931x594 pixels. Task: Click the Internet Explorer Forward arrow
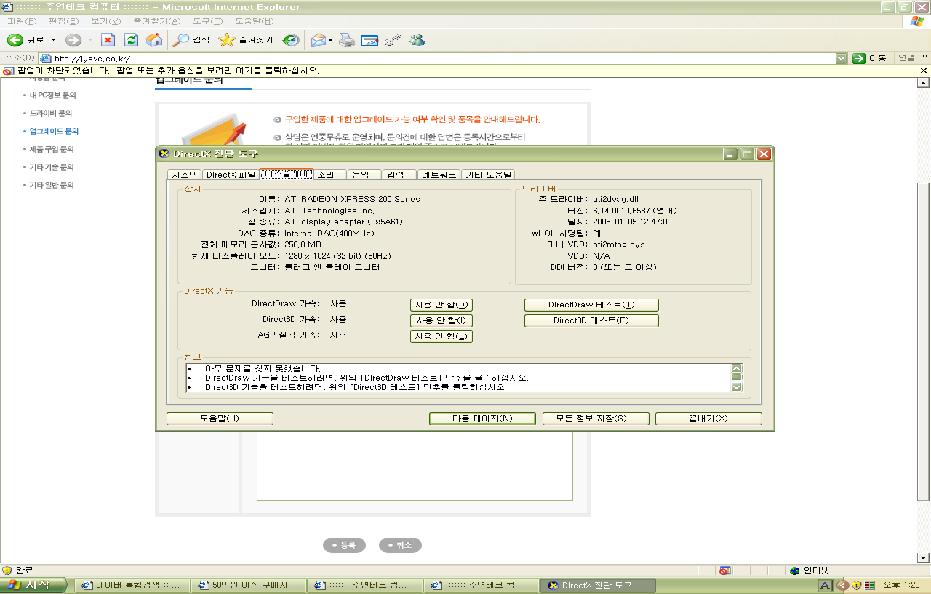[73, 40]
